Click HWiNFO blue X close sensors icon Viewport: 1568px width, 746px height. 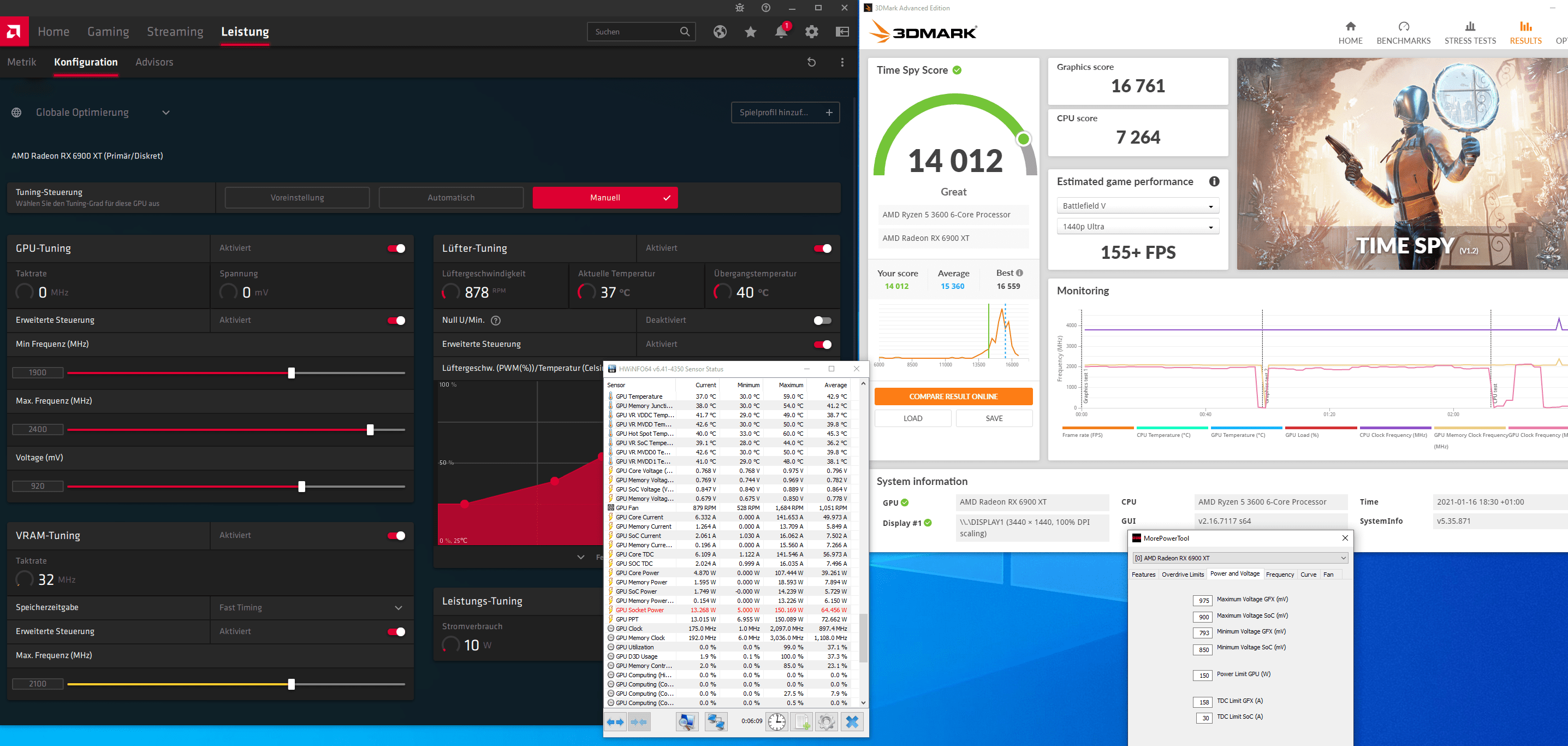tap(852, 723)
